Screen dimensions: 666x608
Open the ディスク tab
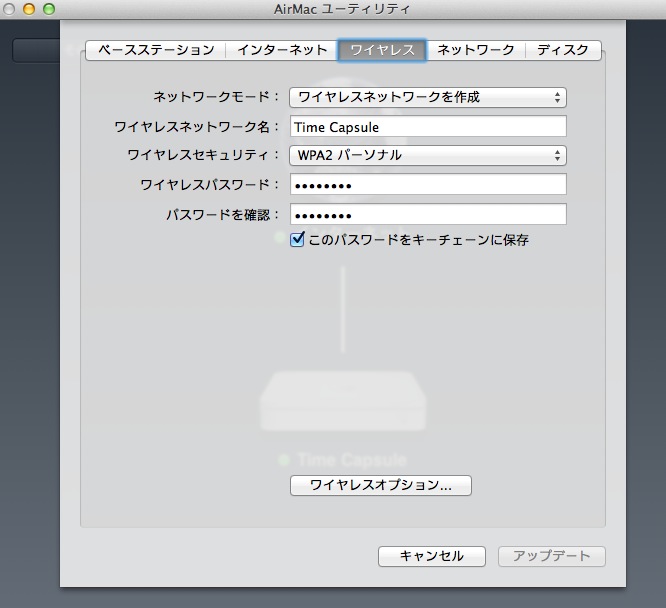tap(563, 50)
